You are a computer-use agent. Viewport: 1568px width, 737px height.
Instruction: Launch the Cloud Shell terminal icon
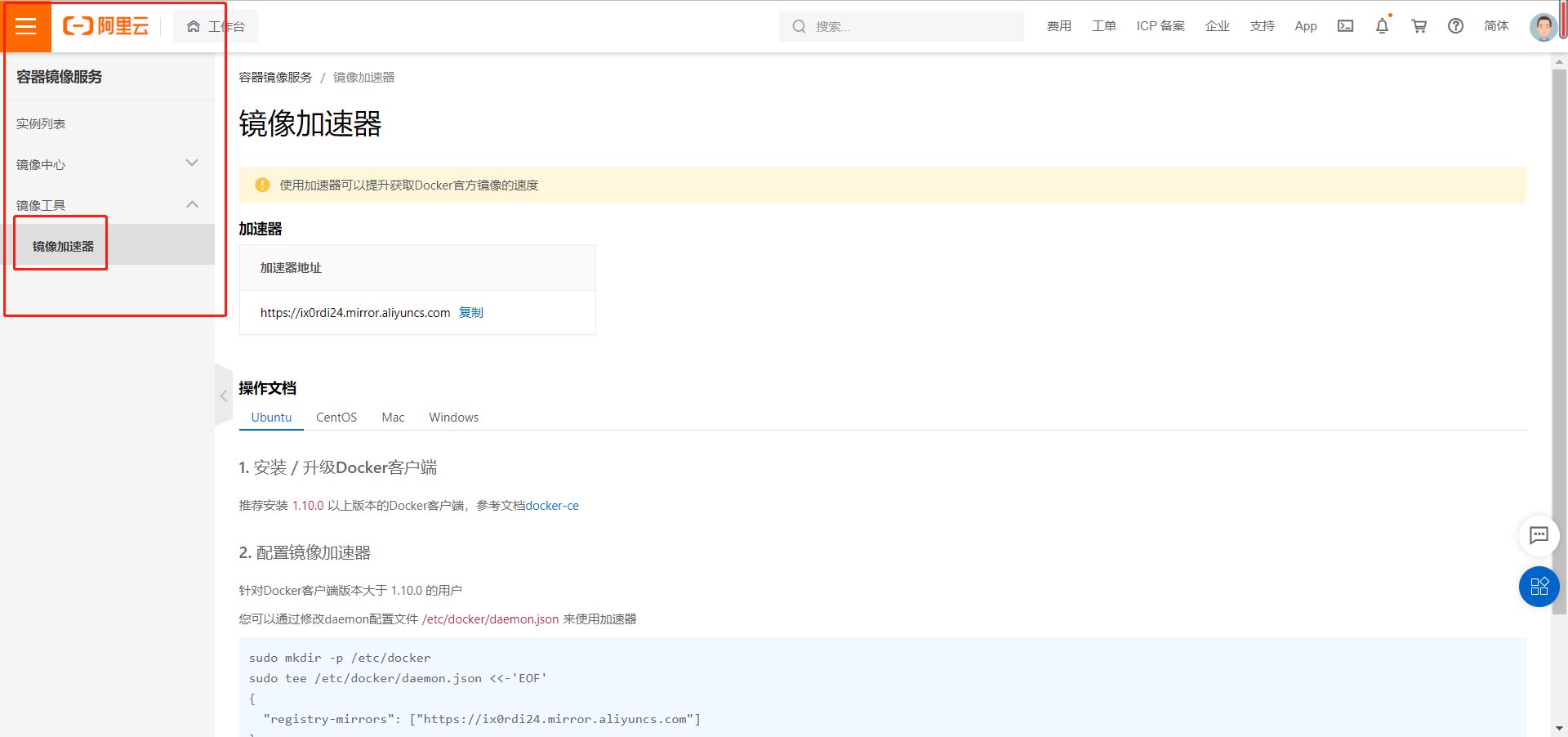(x=1346, y=26)
